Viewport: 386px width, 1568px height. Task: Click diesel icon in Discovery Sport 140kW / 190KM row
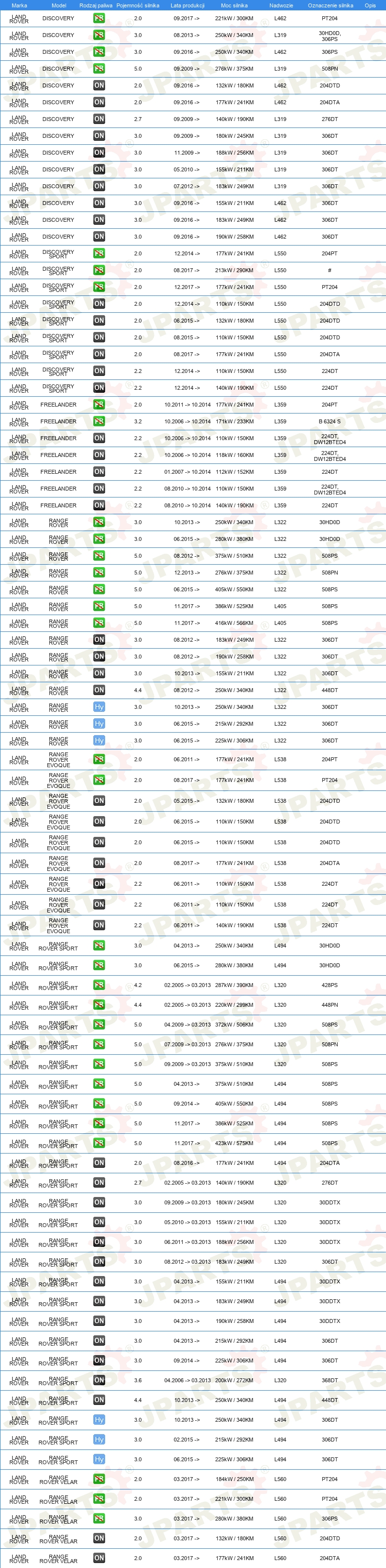[99, 388]
